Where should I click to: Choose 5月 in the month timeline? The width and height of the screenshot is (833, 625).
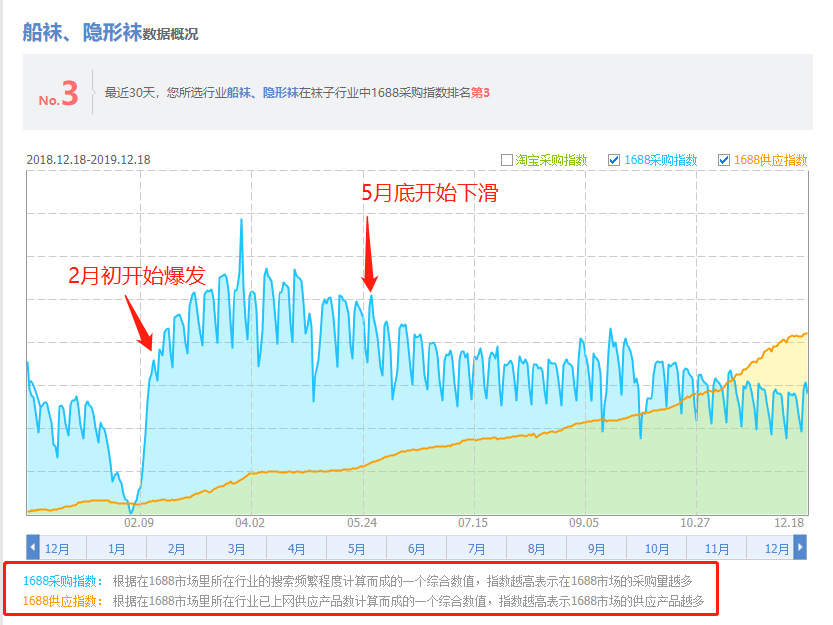[357, 549]
